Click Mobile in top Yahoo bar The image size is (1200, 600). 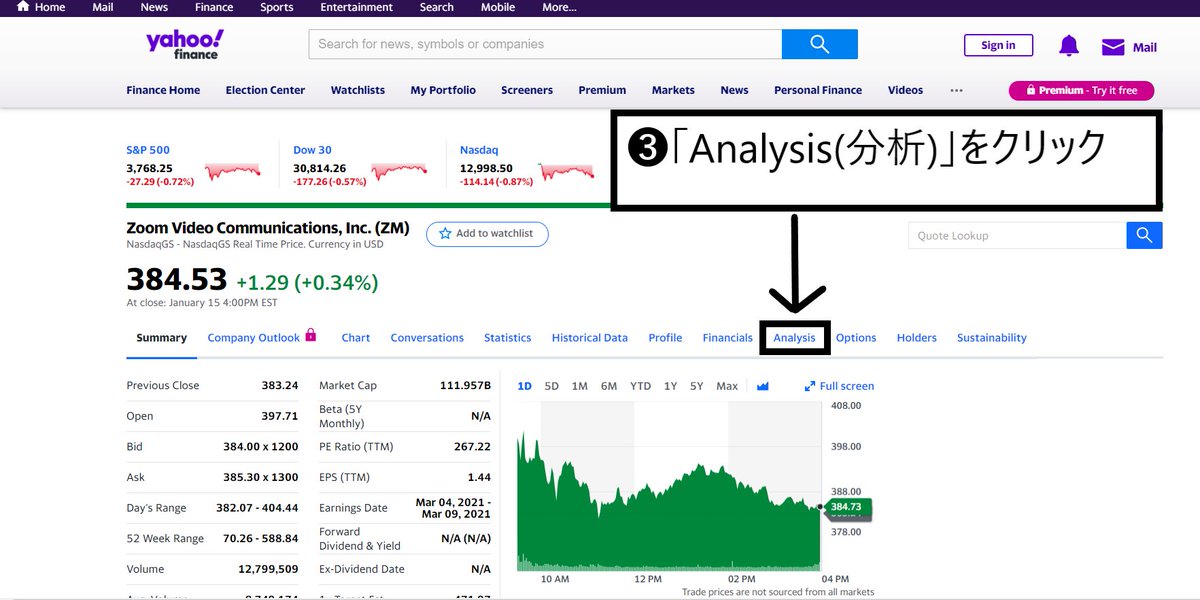pyautogui.click(x=497, y=7)
